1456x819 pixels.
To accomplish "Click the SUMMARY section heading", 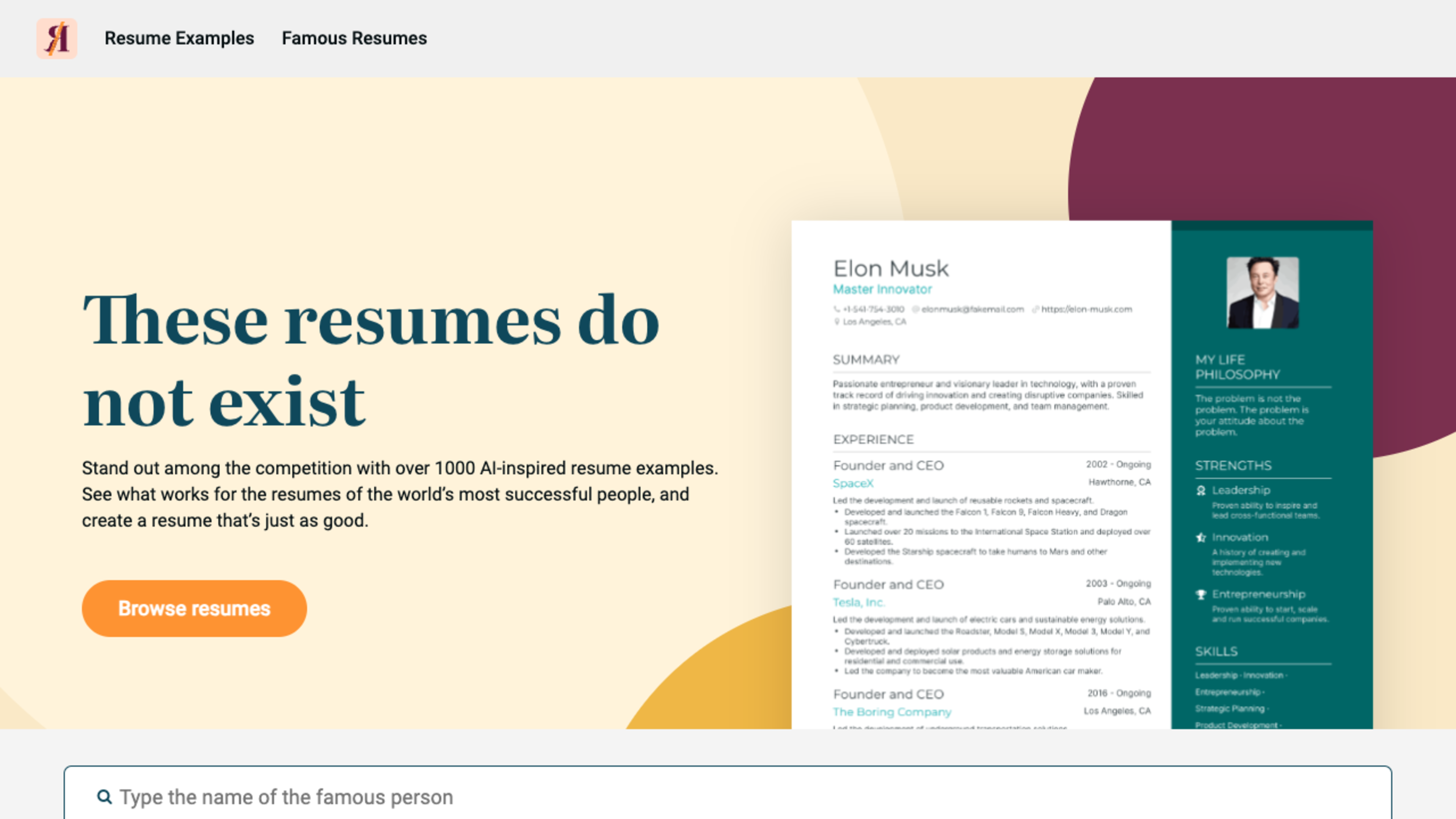I will 866,360.
